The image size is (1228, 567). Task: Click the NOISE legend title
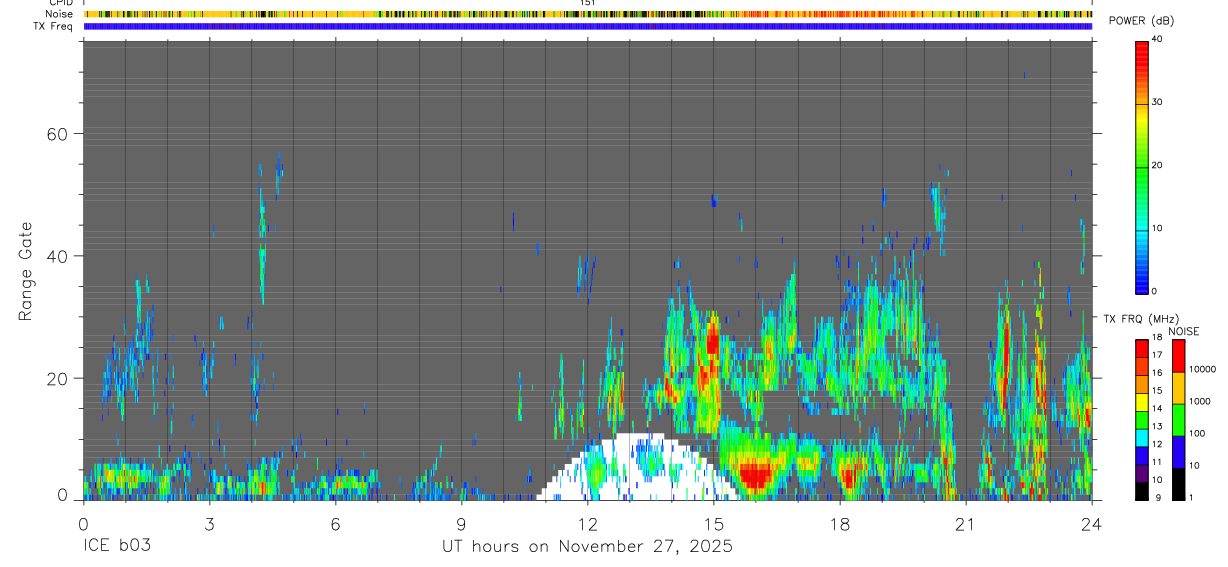(x=1183, y=331)
